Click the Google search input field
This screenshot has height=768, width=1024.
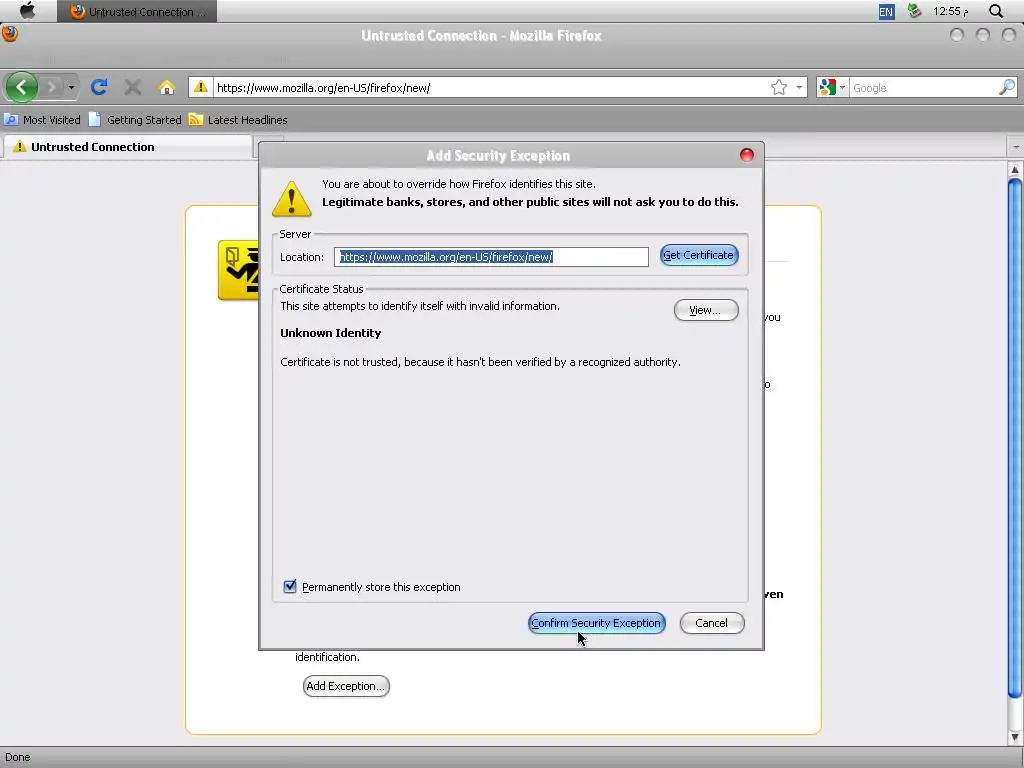[x=923, y=88]
